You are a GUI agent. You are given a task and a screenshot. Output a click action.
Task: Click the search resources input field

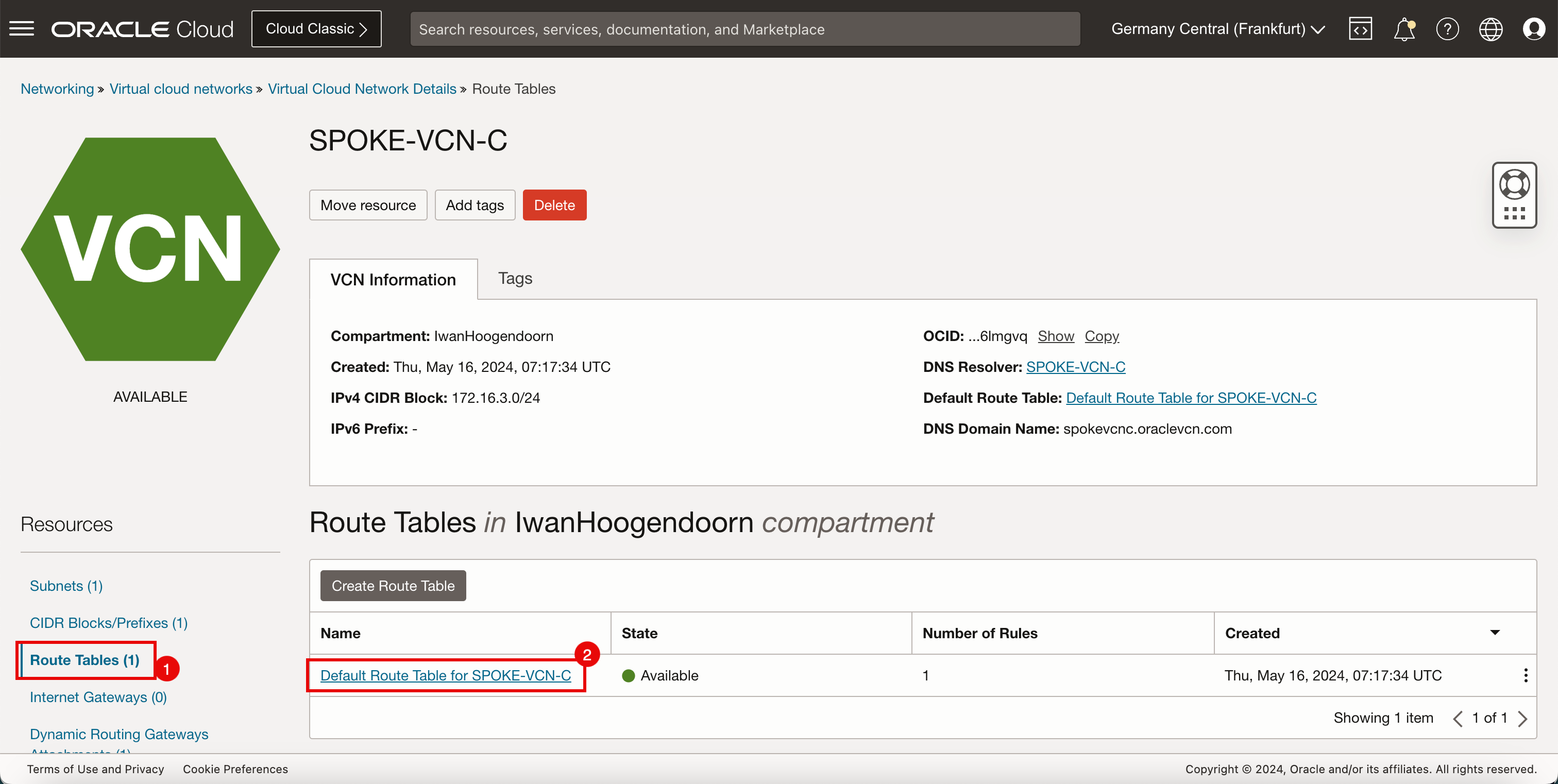[746, 29]
